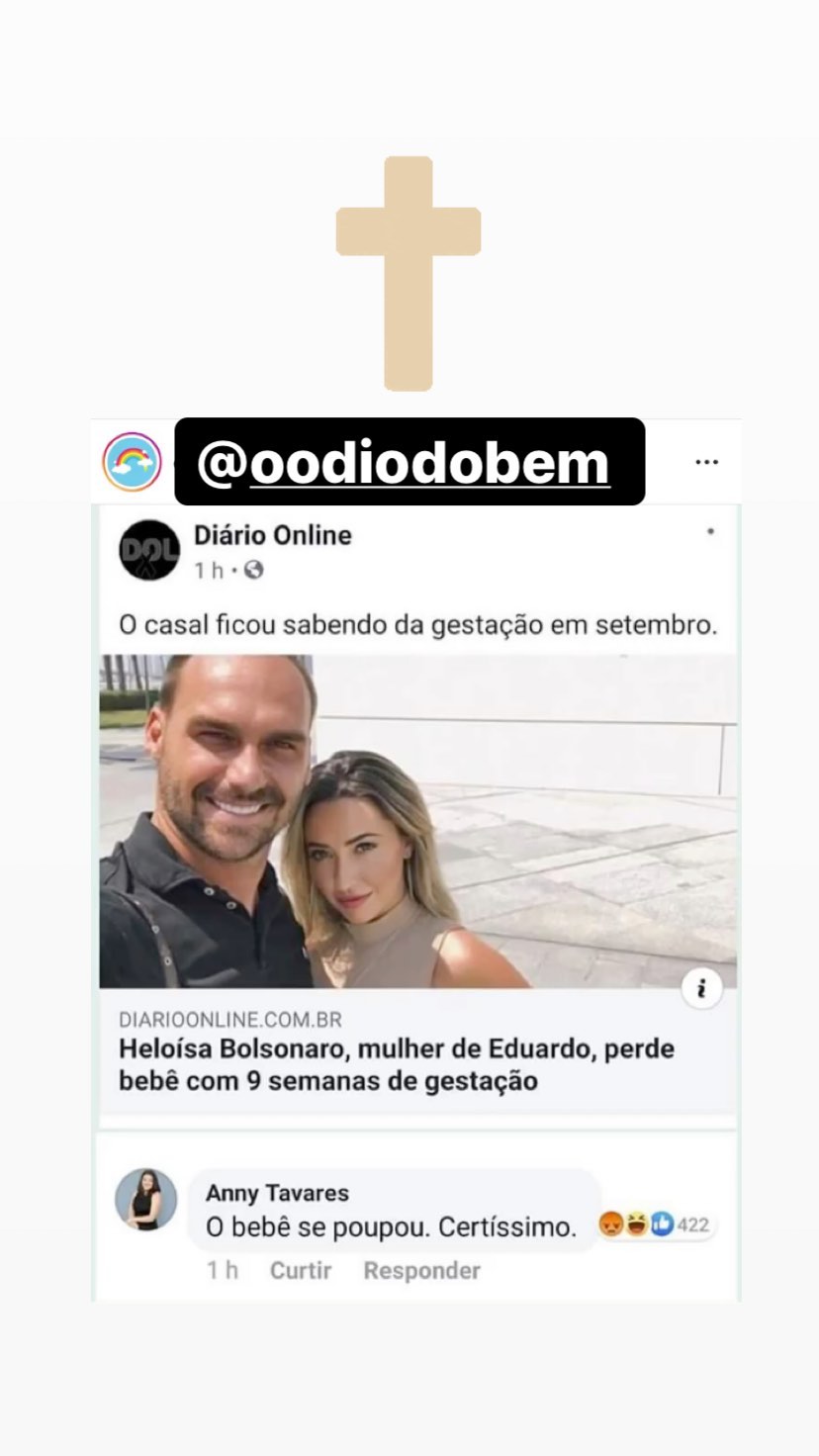Open the @oodiodobem mention tag
Screen dimensions: 819x1456
pos(409,462)
